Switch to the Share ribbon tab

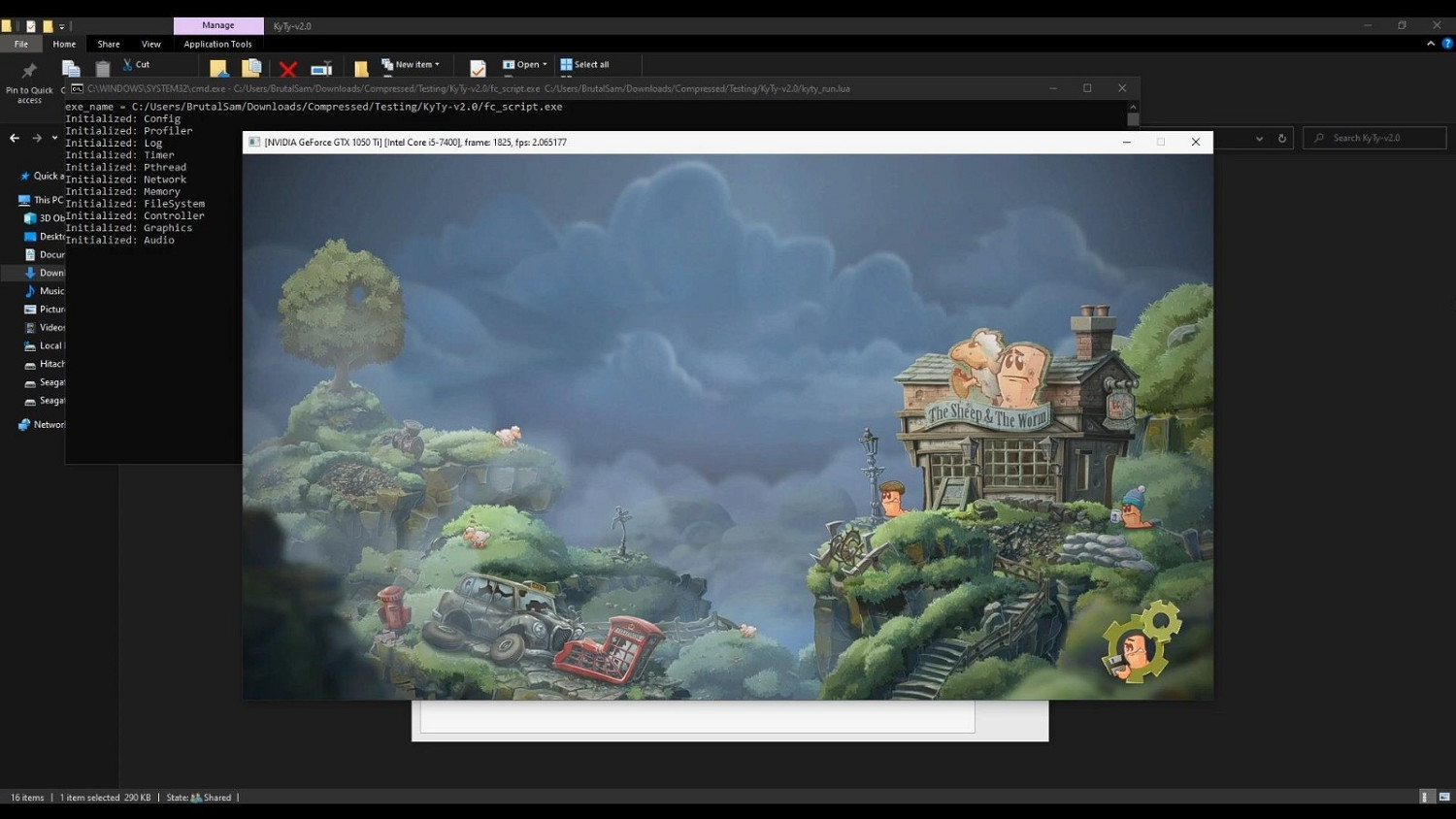point(109,44)
